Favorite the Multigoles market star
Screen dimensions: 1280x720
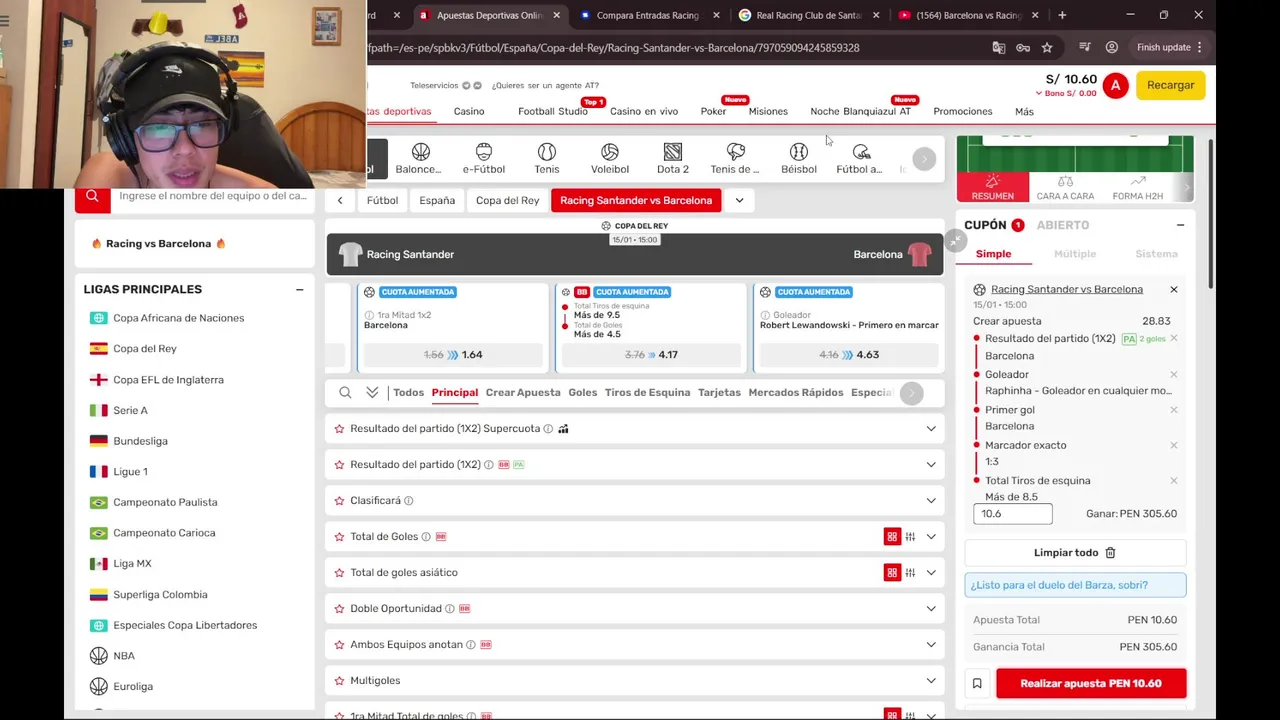pos(339,681)
